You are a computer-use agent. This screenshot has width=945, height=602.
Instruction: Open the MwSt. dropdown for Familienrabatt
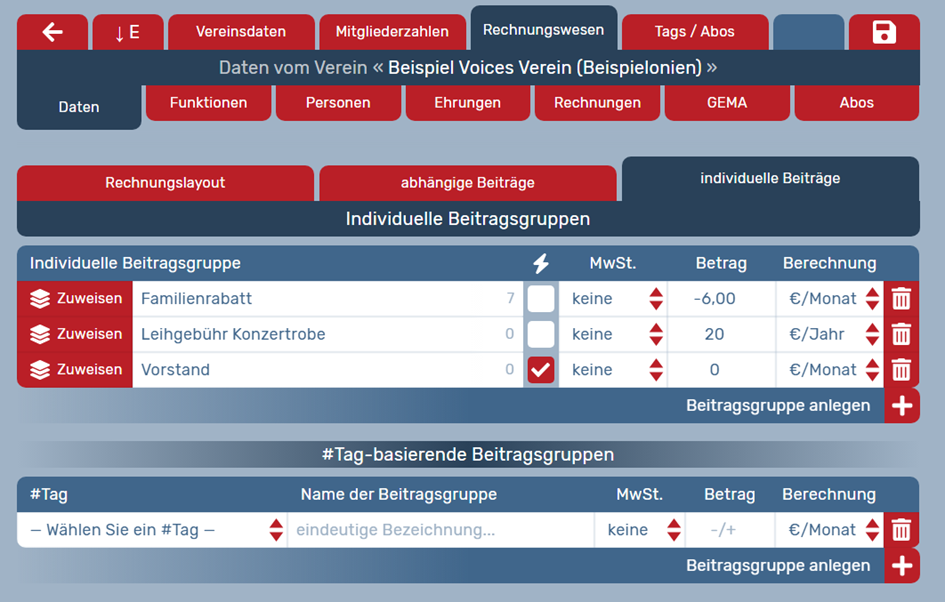612,299
